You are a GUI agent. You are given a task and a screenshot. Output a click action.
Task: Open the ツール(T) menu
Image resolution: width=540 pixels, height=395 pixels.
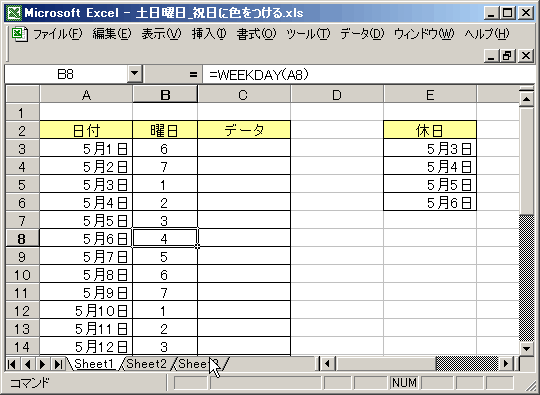308,34
